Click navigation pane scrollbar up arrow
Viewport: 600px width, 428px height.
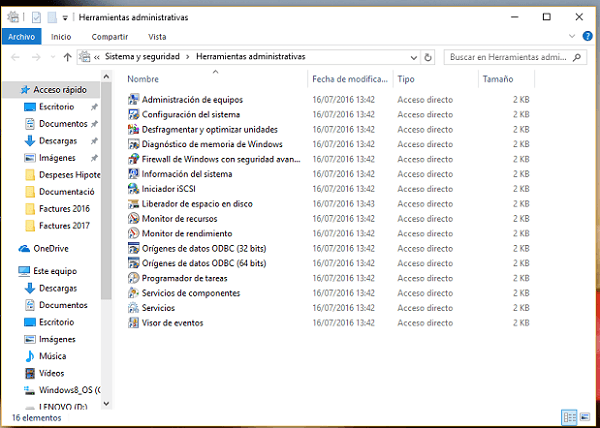106,76
